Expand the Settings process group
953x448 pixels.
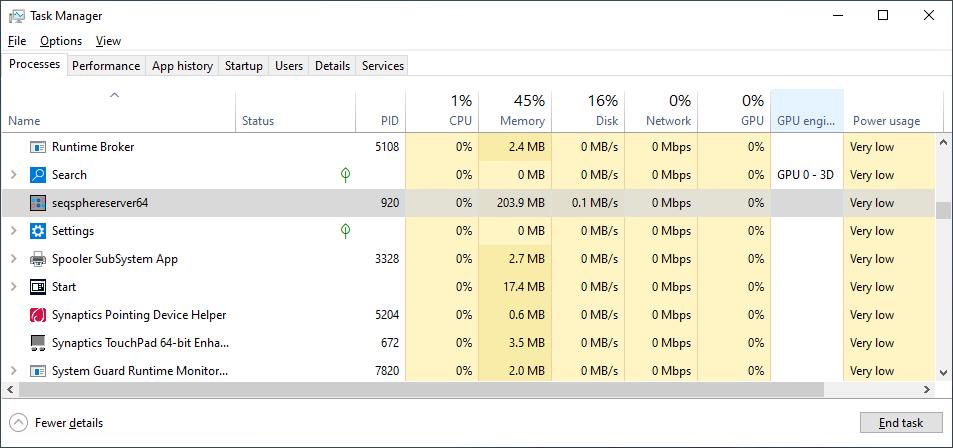pos(13,231)
